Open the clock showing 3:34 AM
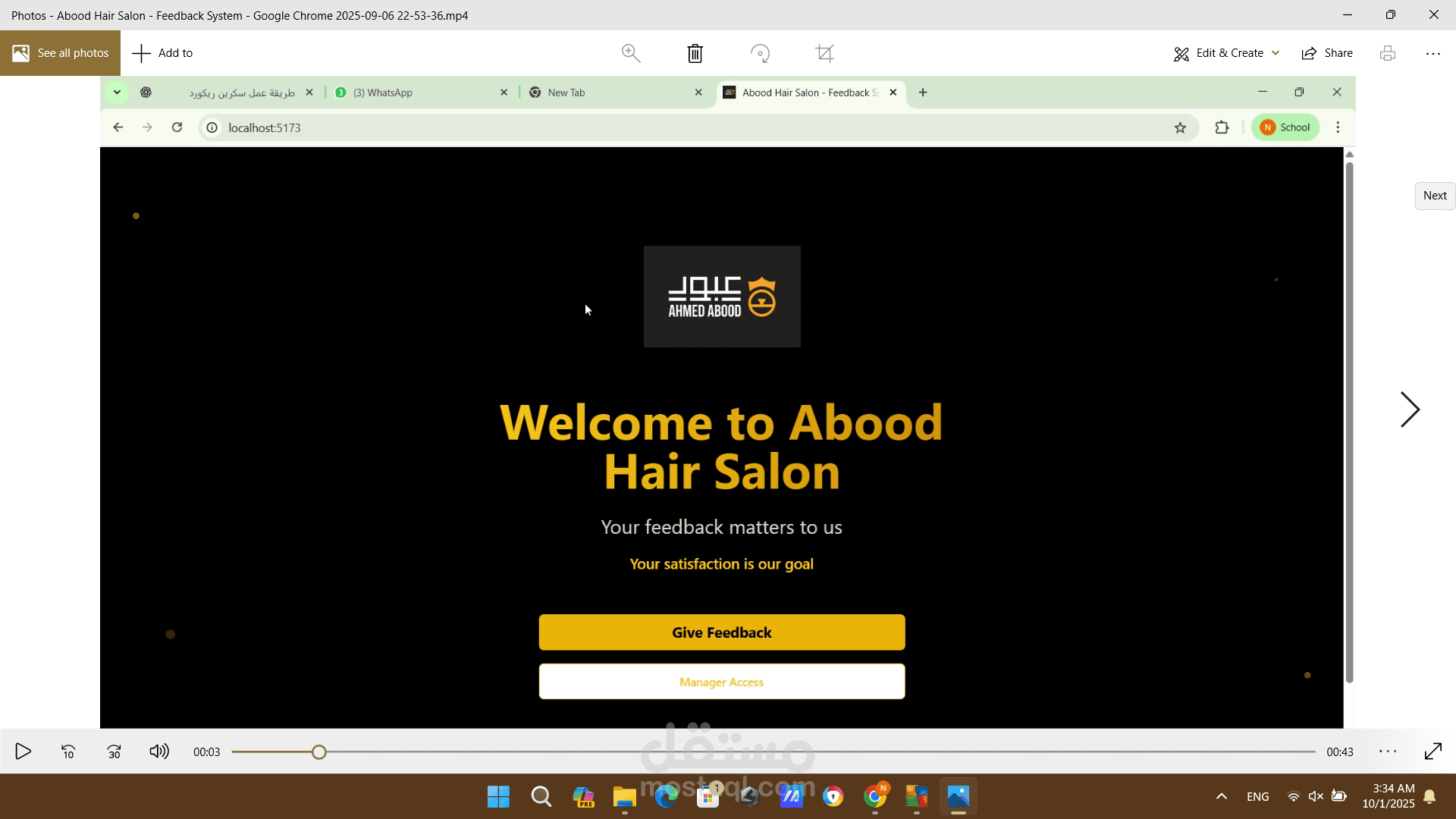1456x819 pixels. tap(1389, 796)
